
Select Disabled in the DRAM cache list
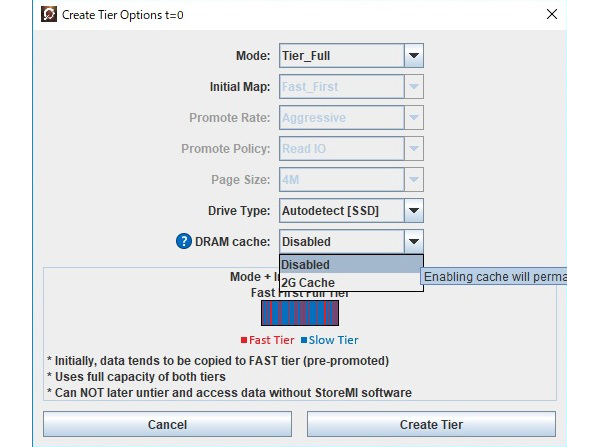[351, 264]
